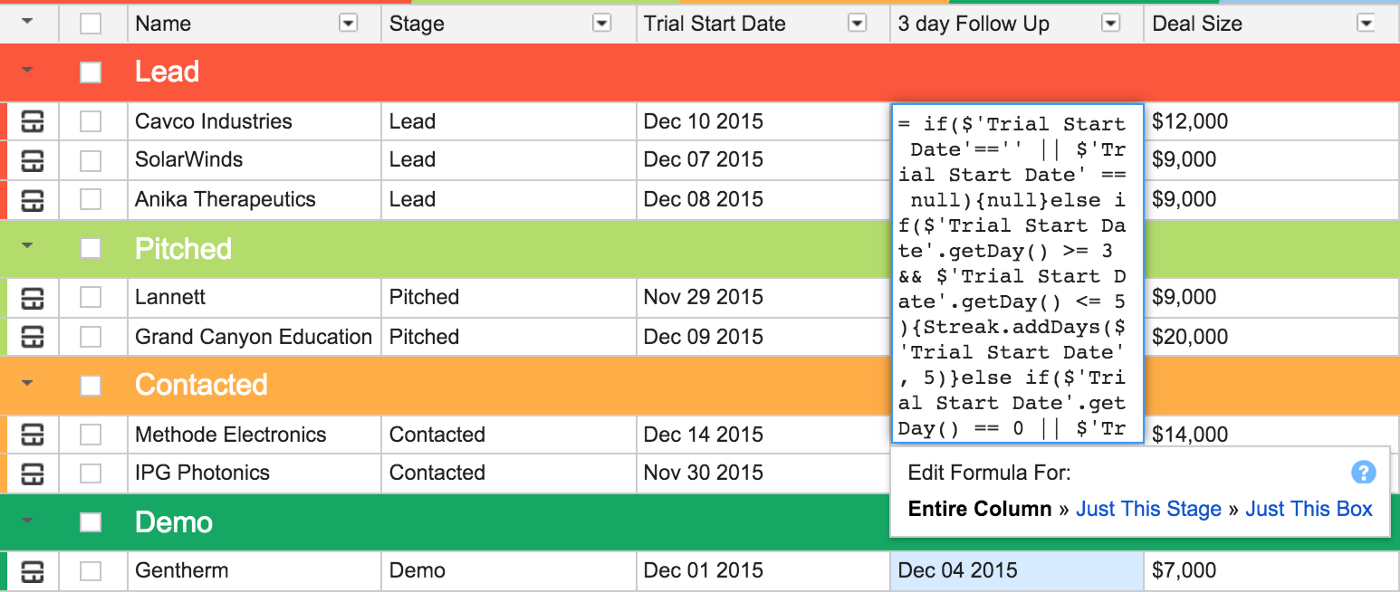The height and width of the screenshot is (592, 1400).
Task: Collapse the Pitched stage group
Action: [28, 248]
